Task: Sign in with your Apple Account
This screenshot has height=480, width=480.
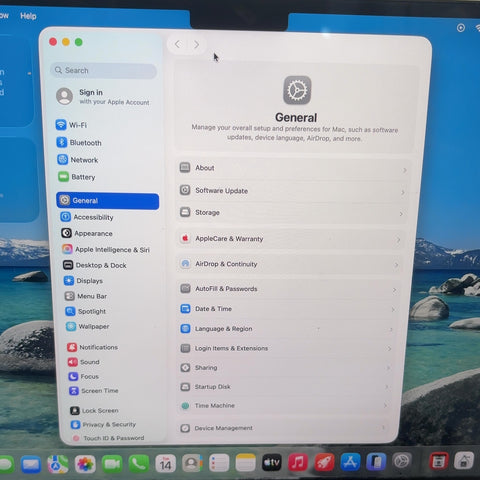Action: click(x=103, y=97)
